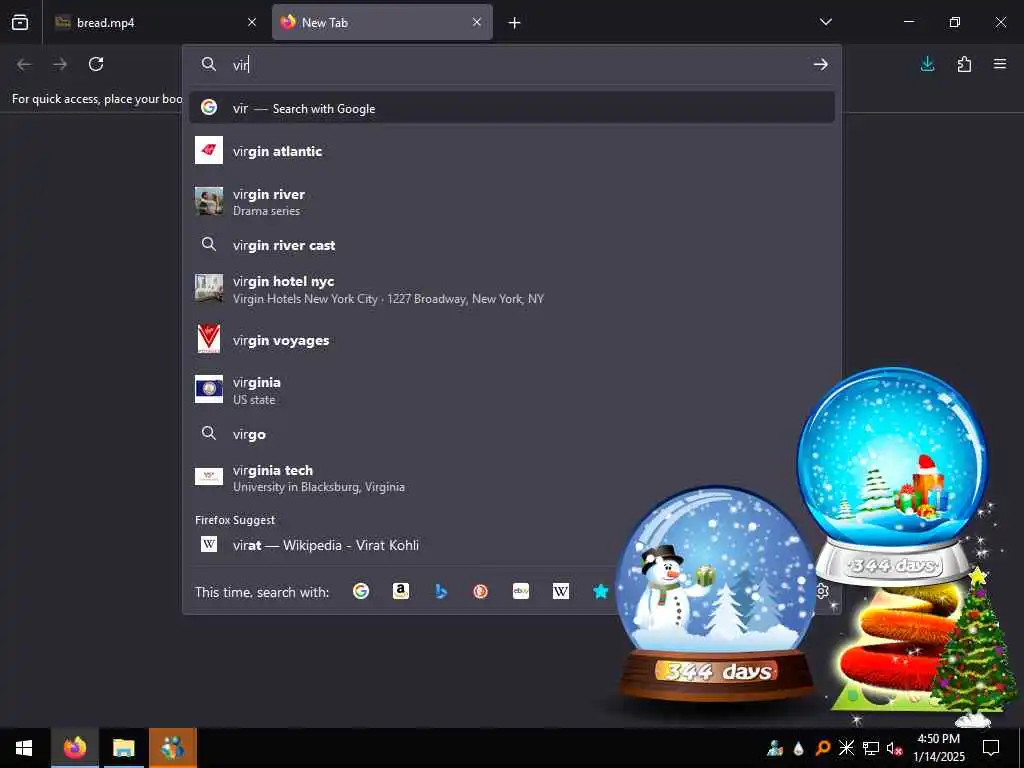Click the gifts snow globe widget

pos(892,475)
